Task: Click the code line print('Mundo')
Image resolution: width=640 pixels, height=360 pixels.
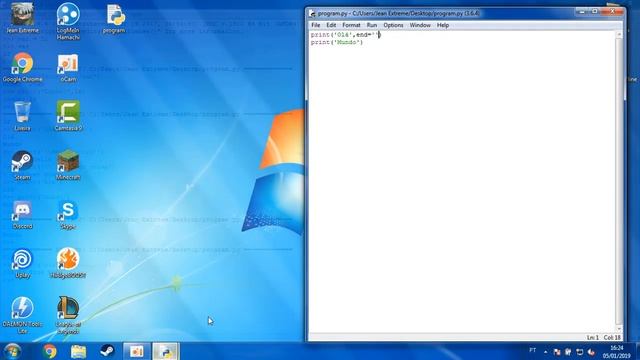Action: [x=337, y=42]
